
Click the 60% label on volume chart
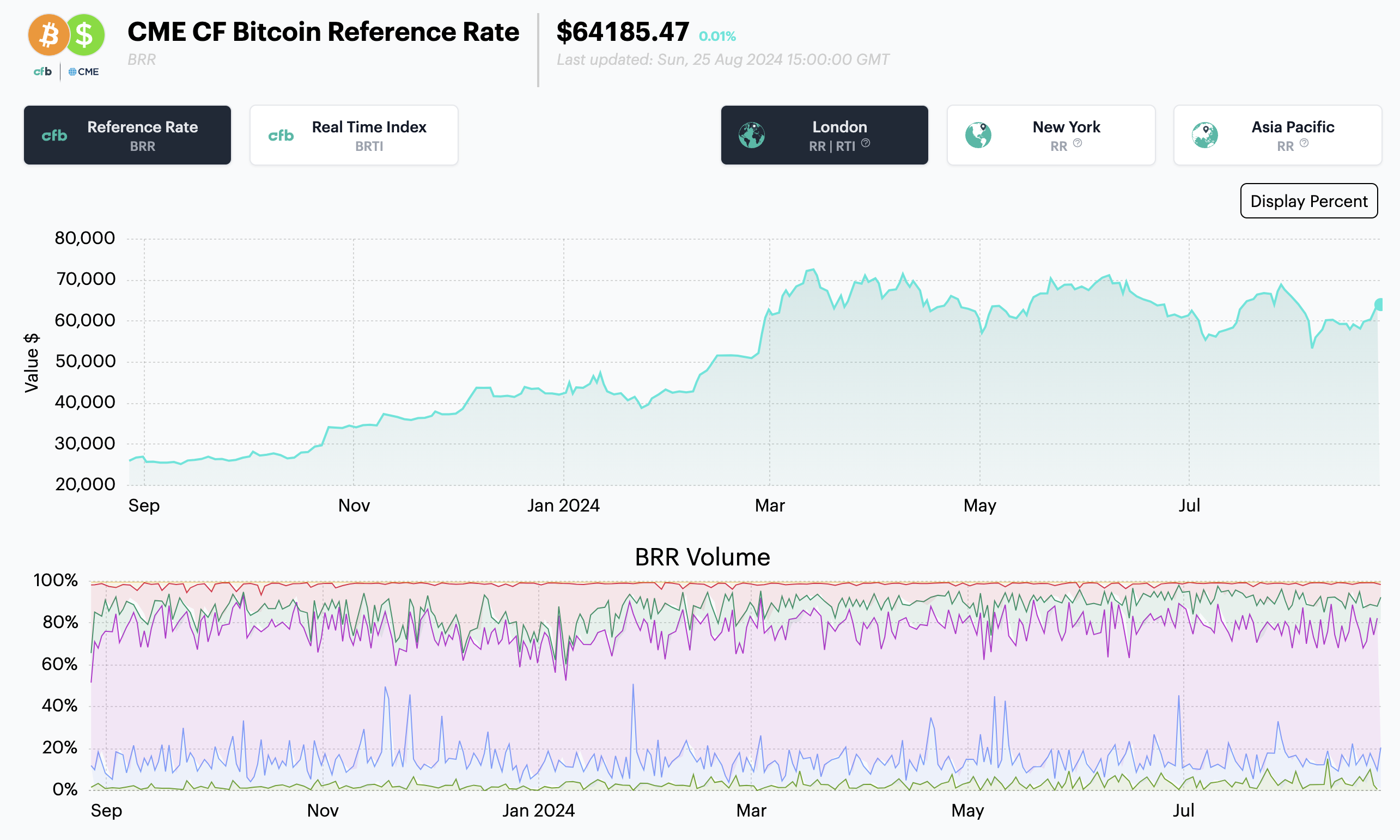coord(60,664)
